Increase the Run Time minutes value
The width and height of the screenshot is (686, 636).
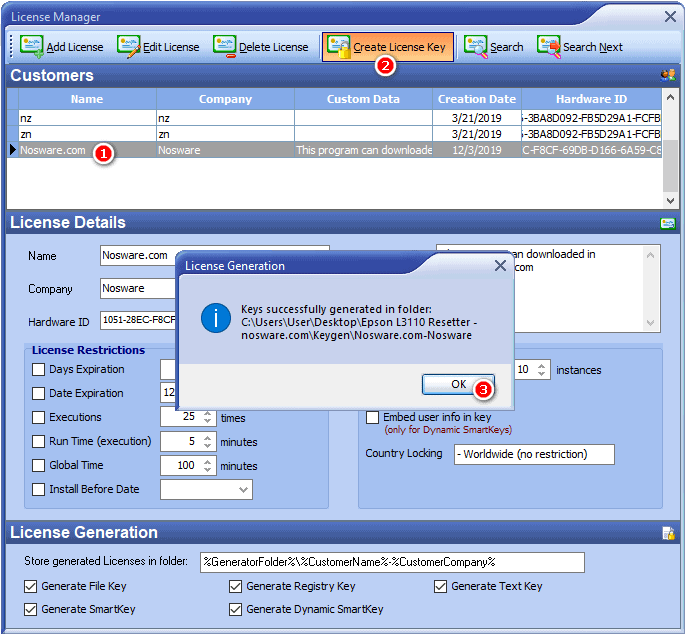click(207, 437)
